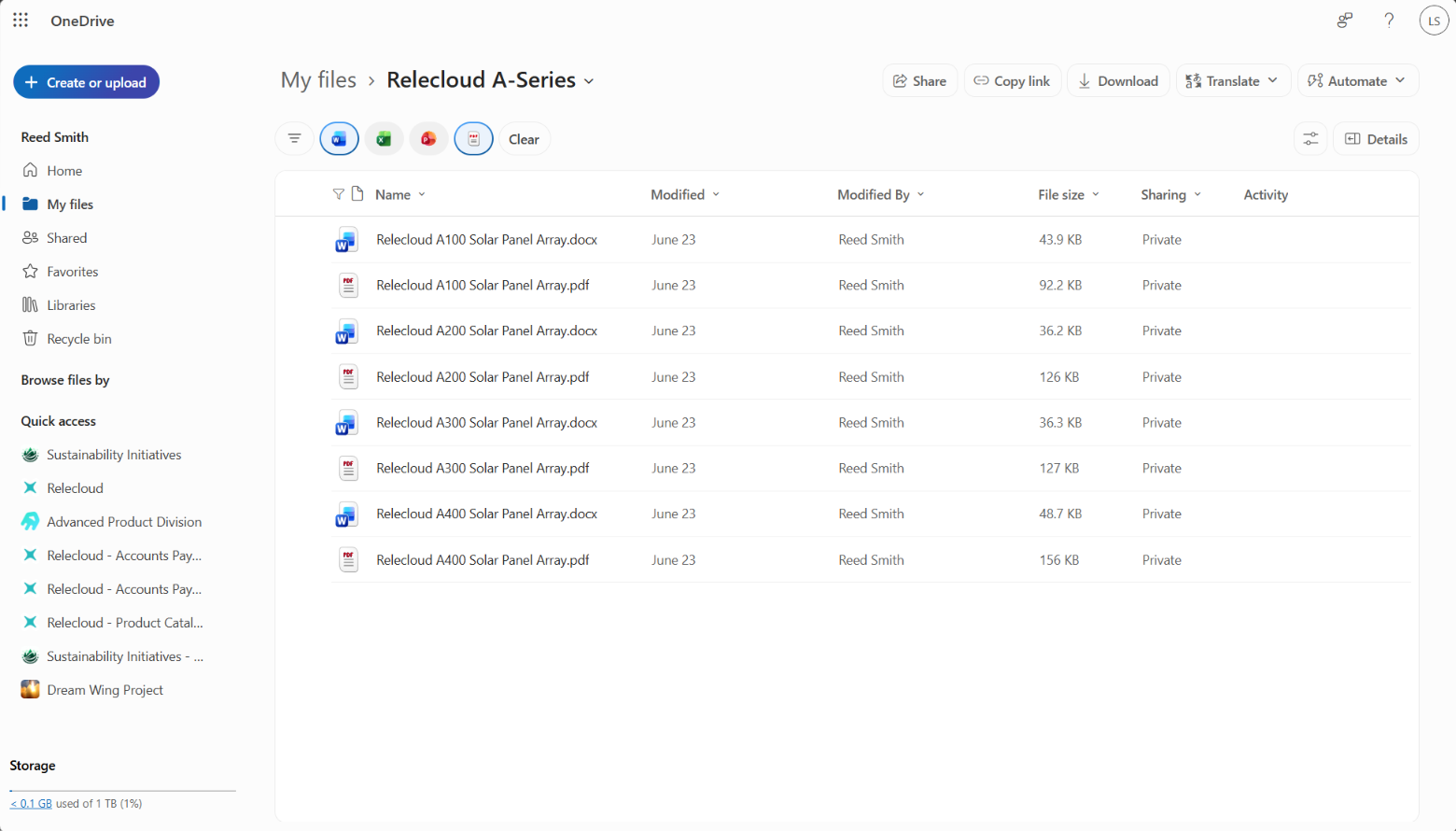Viewport: 1456px width, 831px height.
Task: Open Dream Wing Project site icon
Action: click(x=30, y=690)
